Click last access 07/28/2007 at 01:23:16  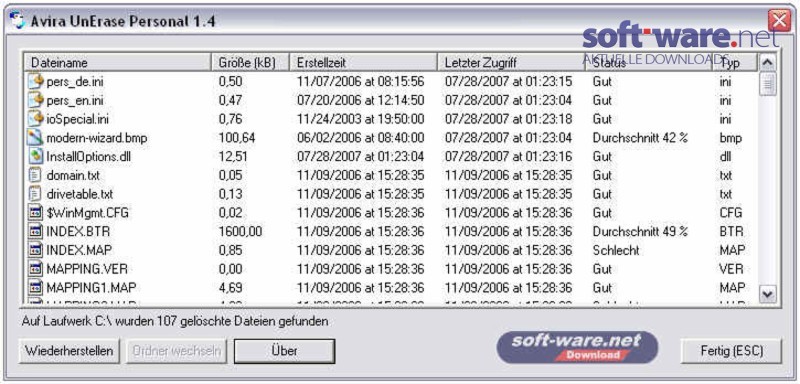tap(508, 157)
